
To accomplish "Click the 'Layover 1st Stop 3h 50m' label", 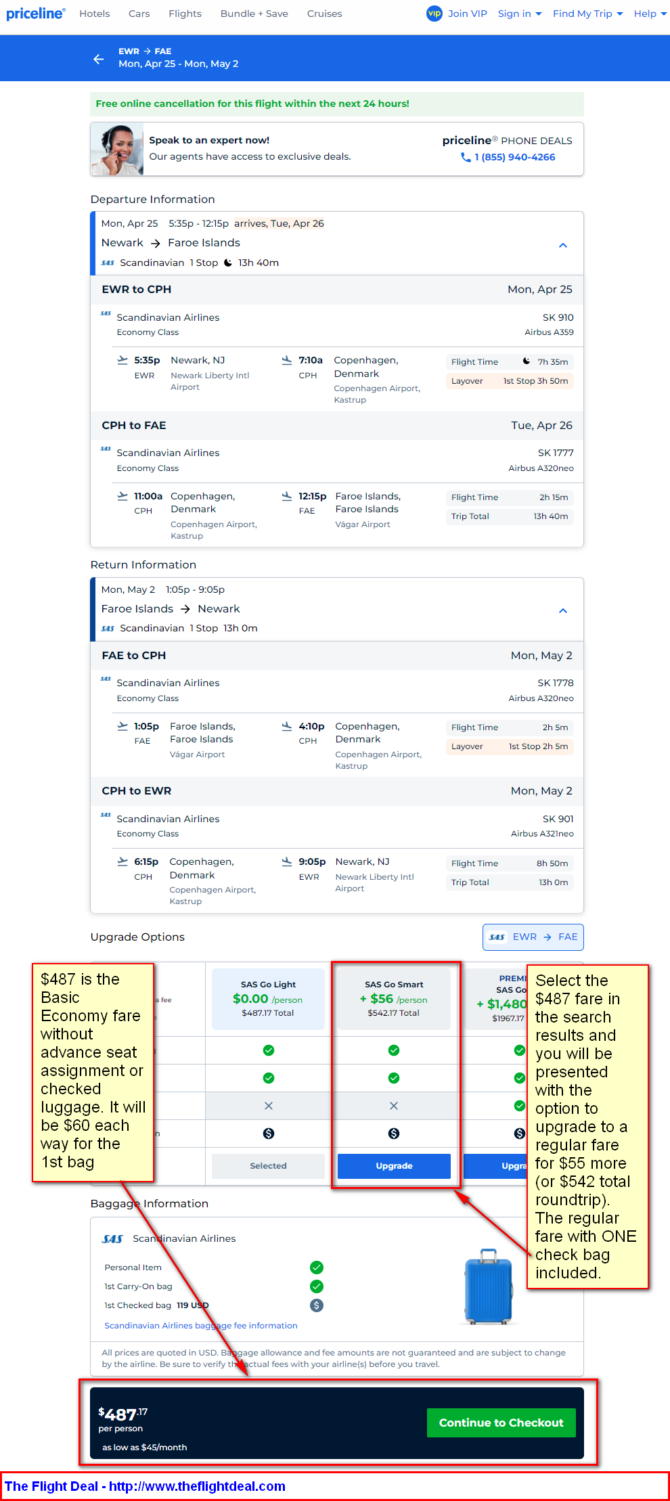I will 510,381.
